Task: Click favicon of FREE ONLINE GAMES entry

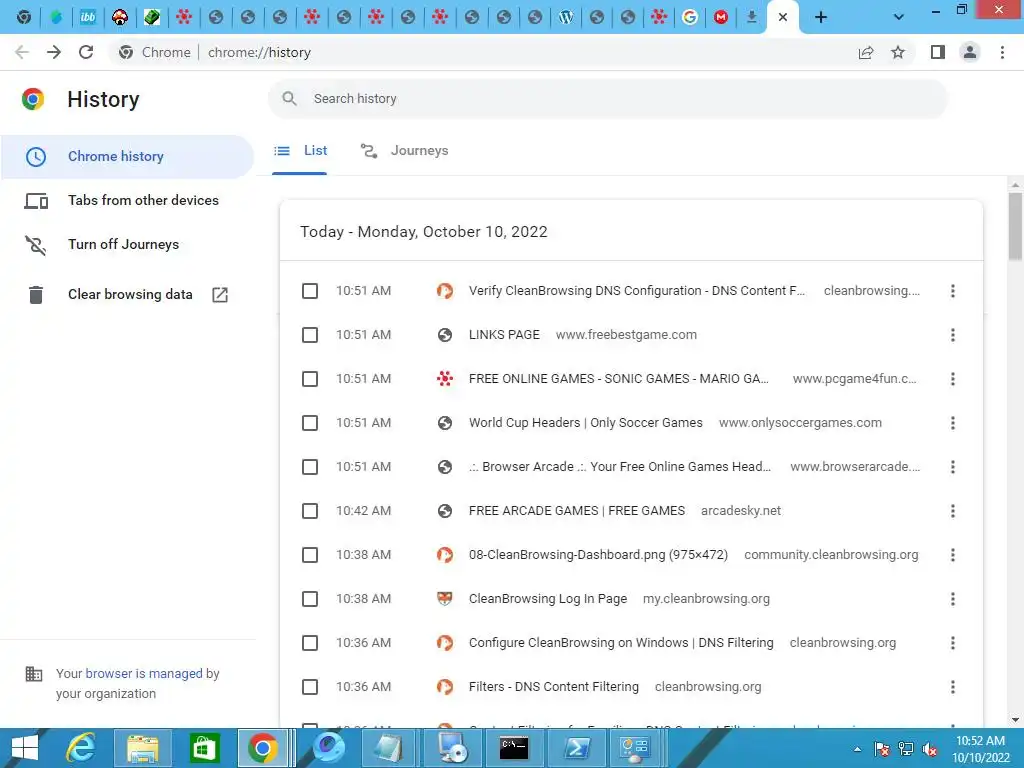Action: 445,379
